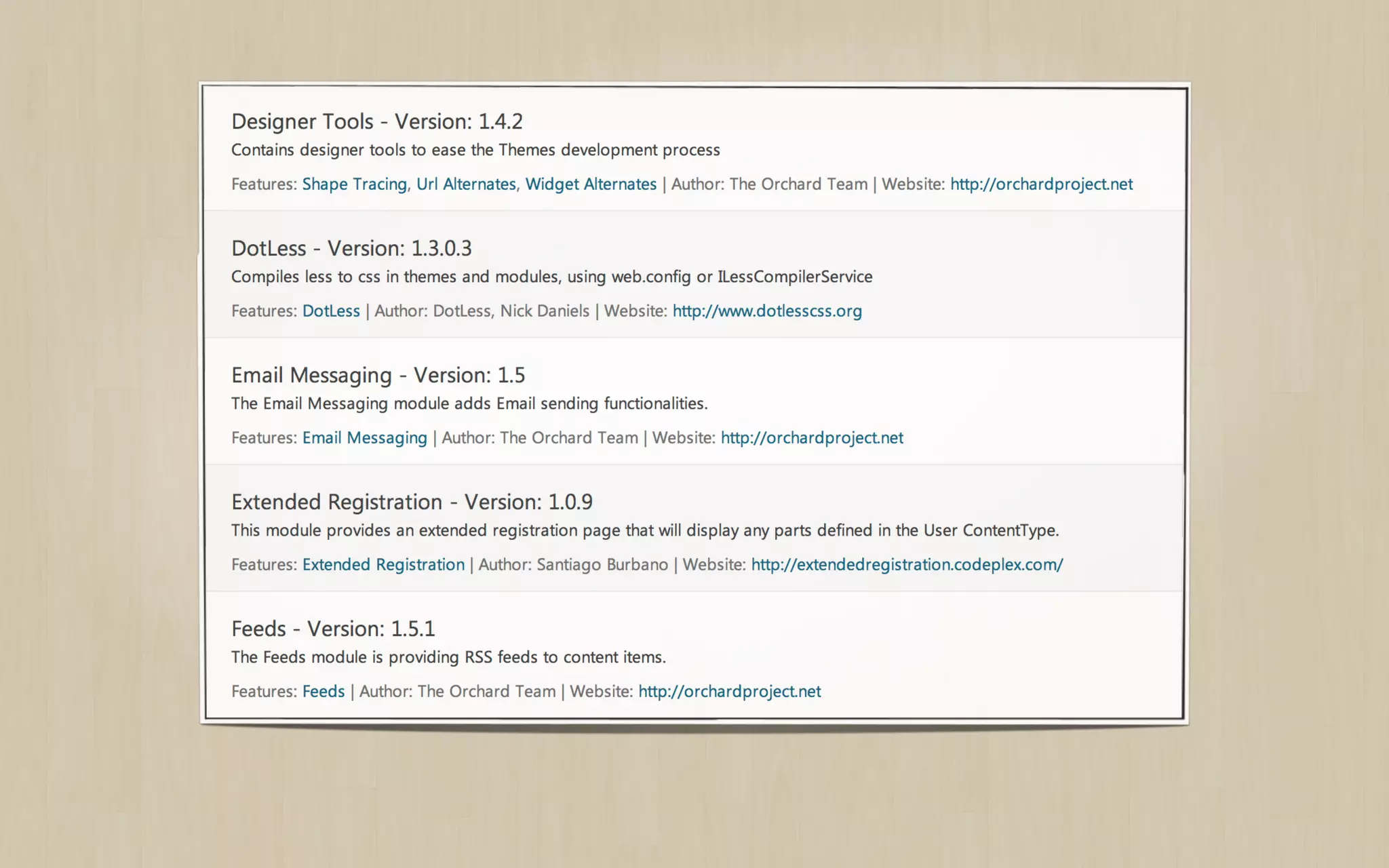Click the Feeds RSS module description text
This screenshot has height=868, width=1389.
[x=448, y=657]
